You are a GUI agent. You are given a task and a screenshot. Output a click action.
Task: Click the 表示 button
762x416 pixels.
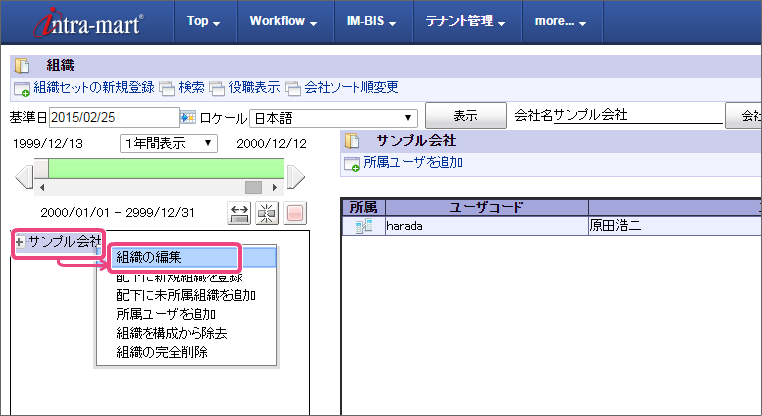(x=465, y=115)
